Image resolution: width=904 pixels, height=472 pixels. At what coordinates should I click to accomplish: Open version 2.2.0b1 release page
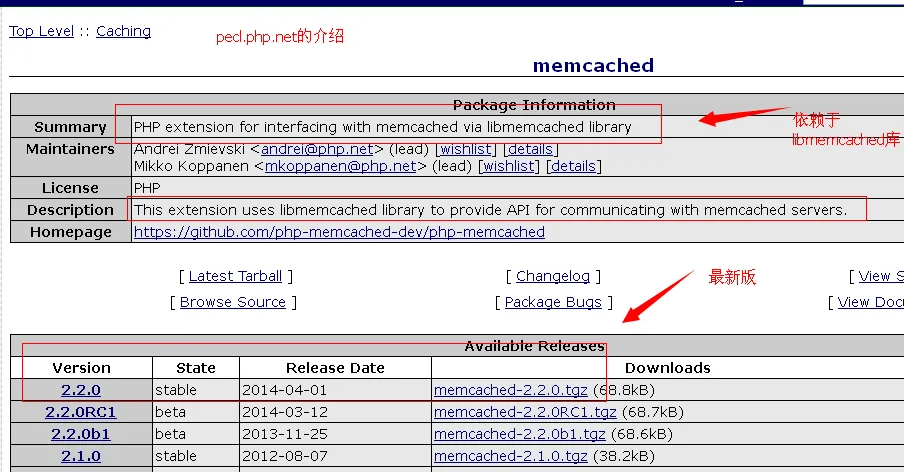81,434
